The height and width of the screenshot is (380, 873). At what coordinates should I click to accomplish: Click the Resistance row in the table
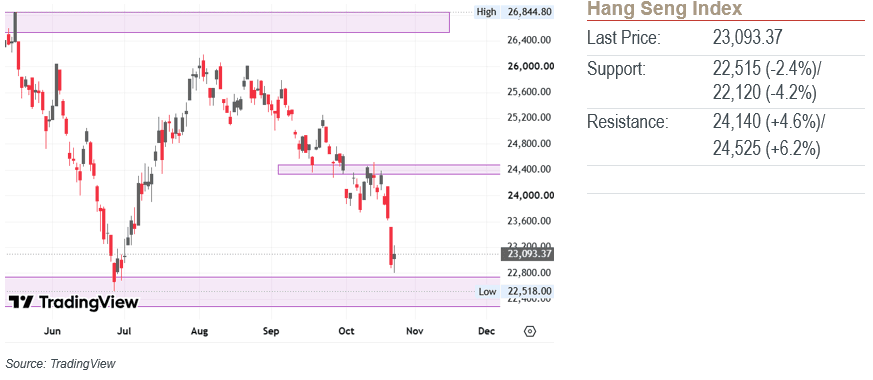point(725,136)
